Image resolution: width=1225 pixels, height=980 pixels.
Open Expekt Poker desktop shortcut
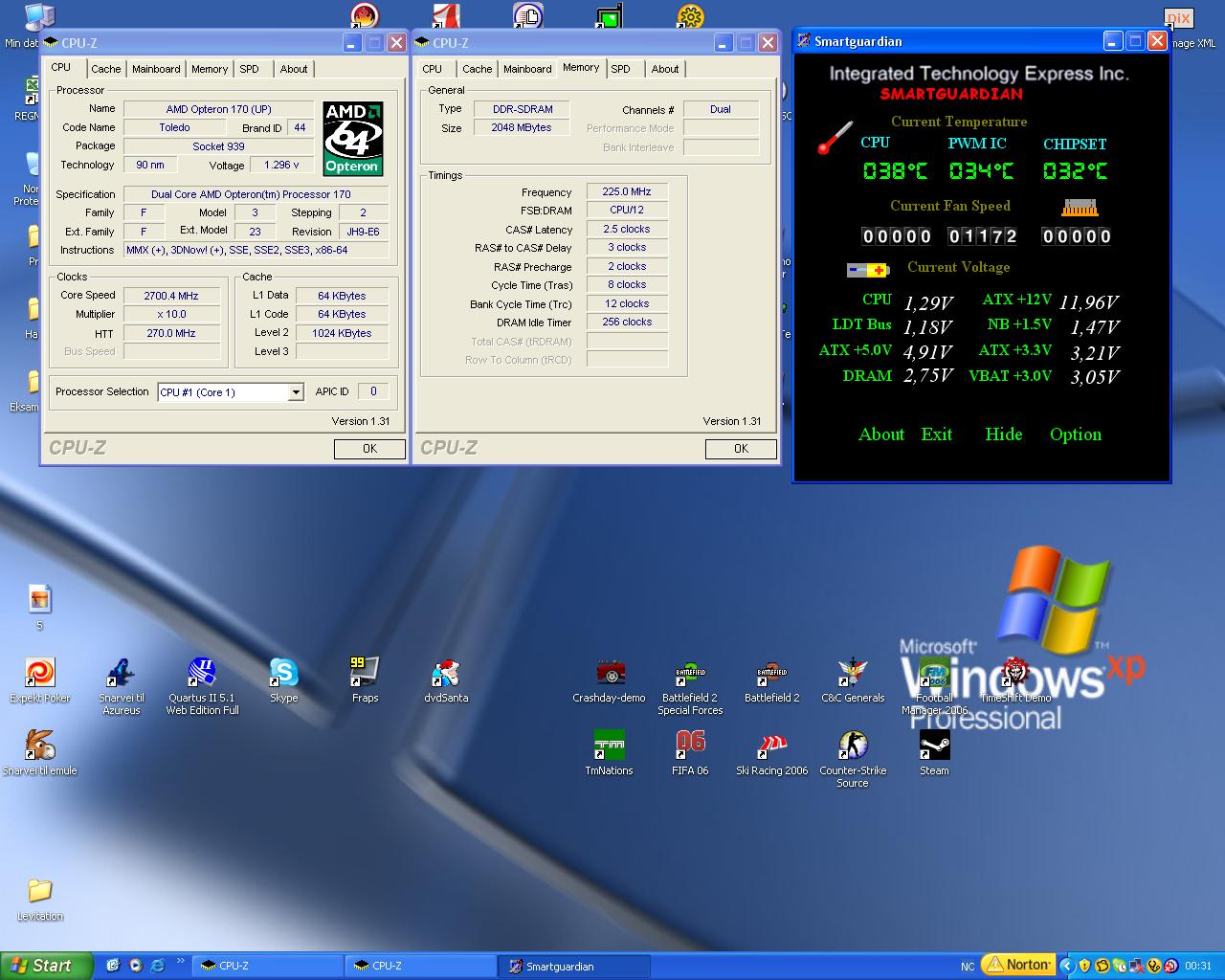point(39,679)
